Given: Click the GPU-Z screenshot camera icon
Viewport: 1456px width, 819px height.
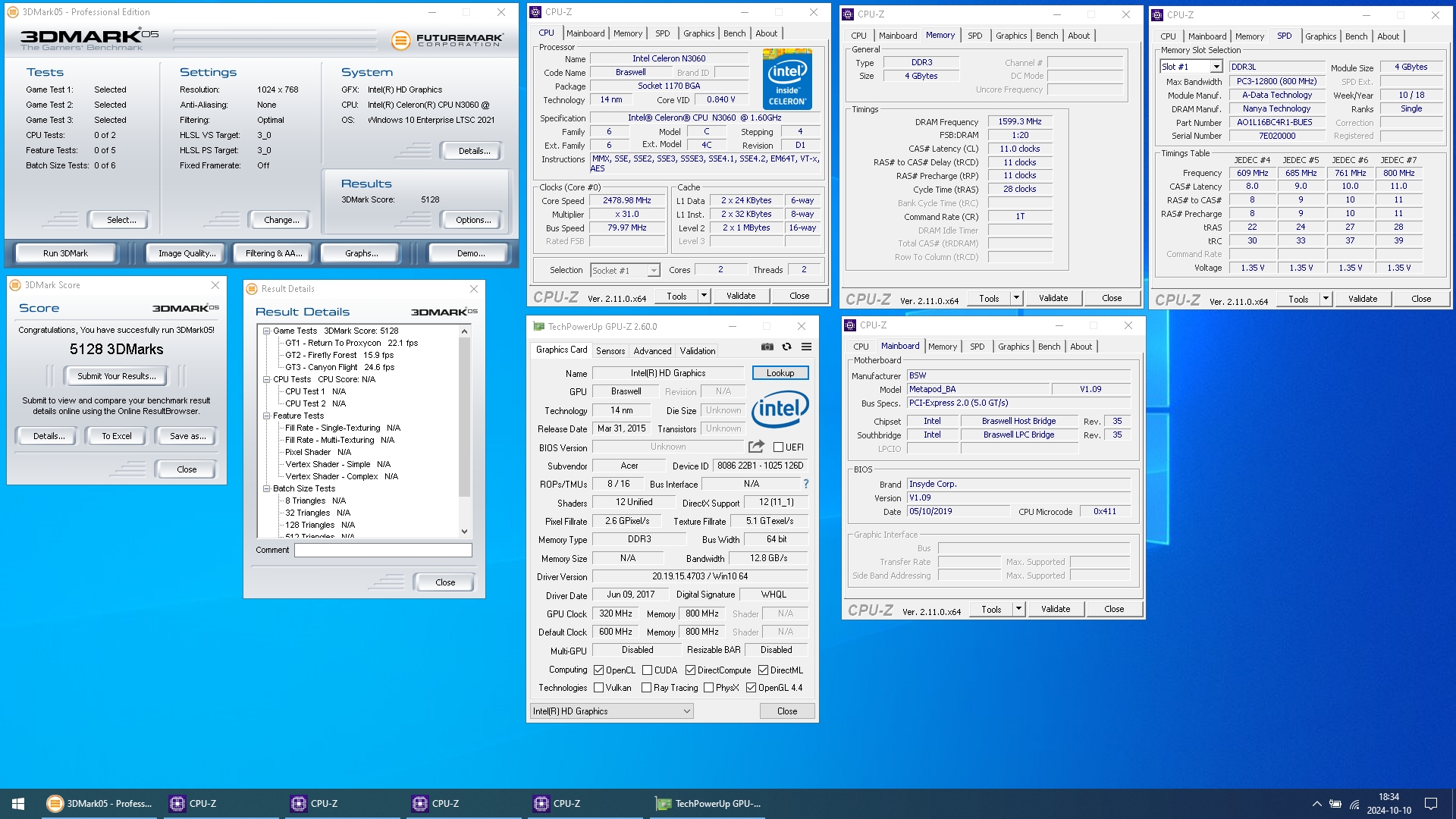Looking at the screenshot, I should (x=767, y=347).
